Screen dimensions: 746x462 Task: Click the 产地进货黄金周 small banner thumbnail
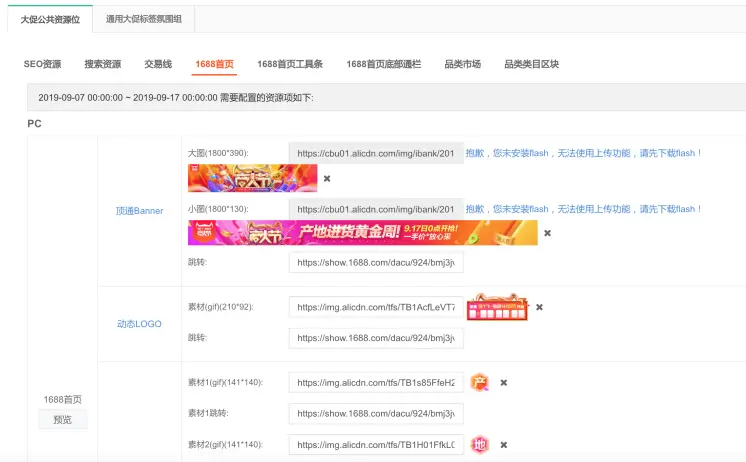pyautogui.click(x=363, y=233)
